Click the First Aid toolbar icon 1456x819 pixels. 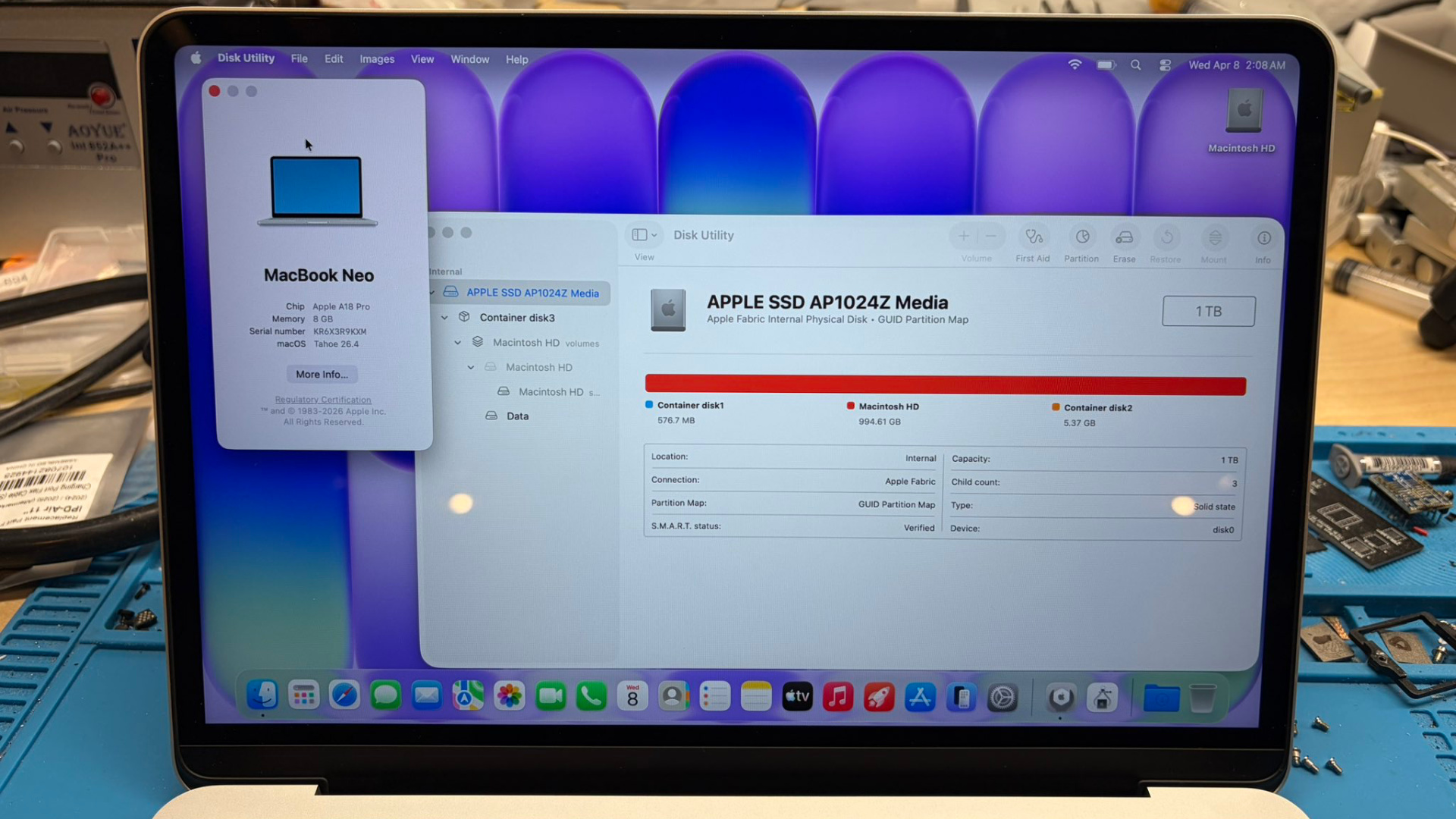tap(1033, 238)
